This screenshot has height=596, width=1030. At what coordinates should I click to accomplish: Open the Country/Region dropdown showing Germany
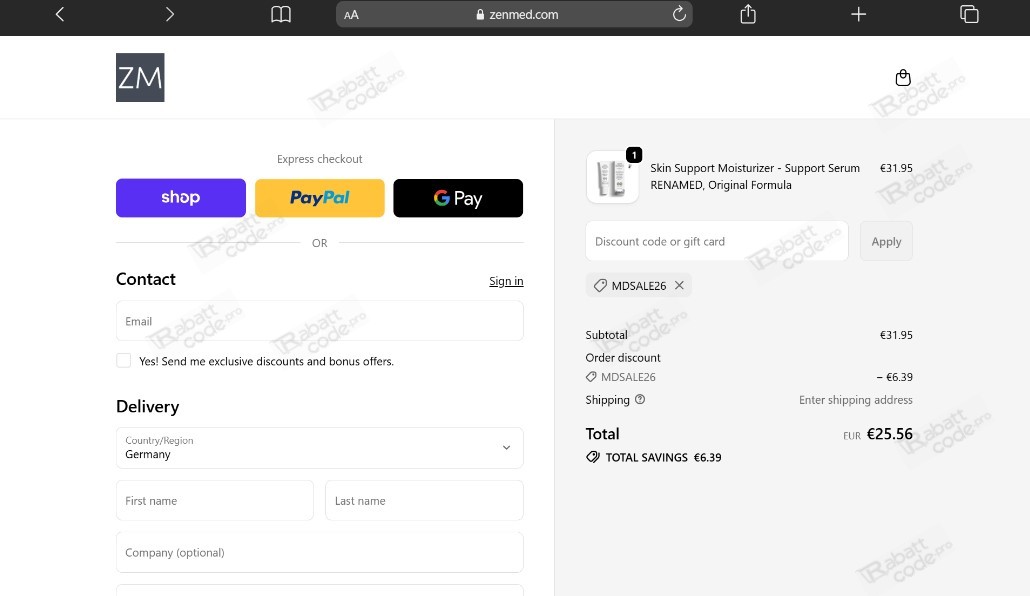319,447
